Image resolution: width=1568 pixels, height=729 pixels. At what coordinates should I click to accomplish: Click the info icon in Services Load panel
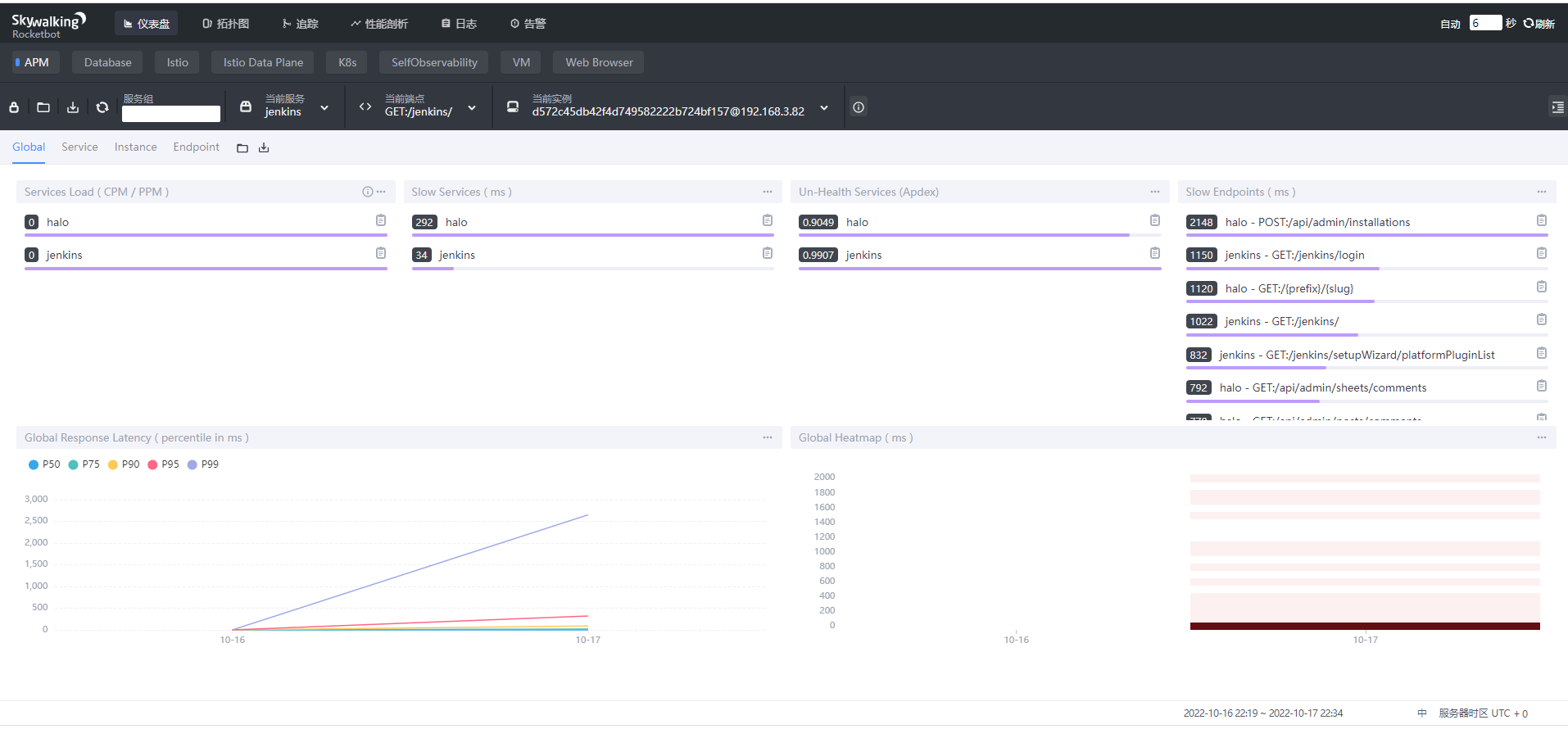[x=368, y=192]
